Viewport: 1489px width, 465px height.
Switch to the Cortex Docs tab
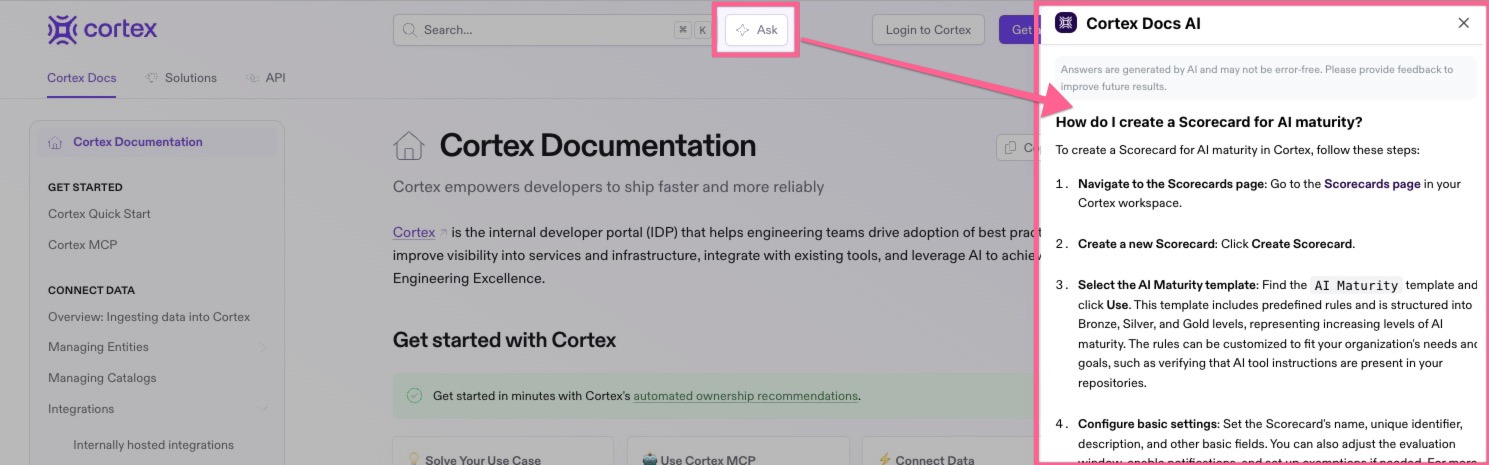81,78
